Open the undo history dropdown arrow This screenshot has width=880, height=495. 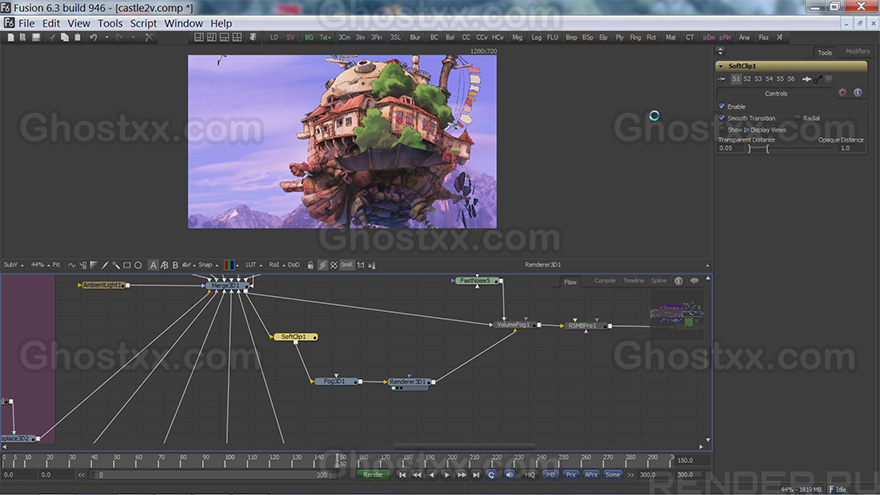(107, 38)
